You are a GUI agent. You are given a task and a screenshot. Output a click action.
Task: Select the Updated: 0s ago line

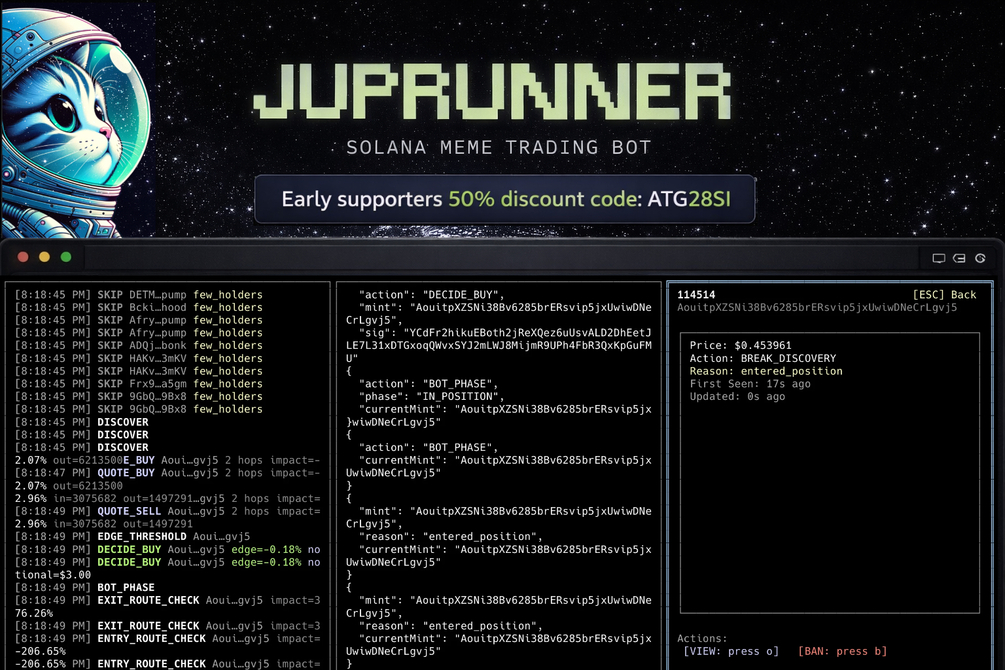(737, 396)
